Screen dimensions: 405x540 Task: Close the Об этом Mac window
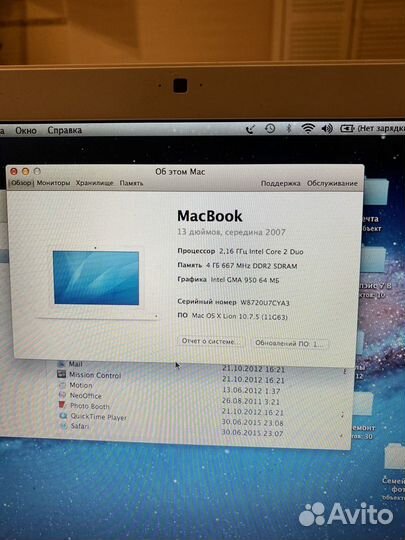pos(14,171)
